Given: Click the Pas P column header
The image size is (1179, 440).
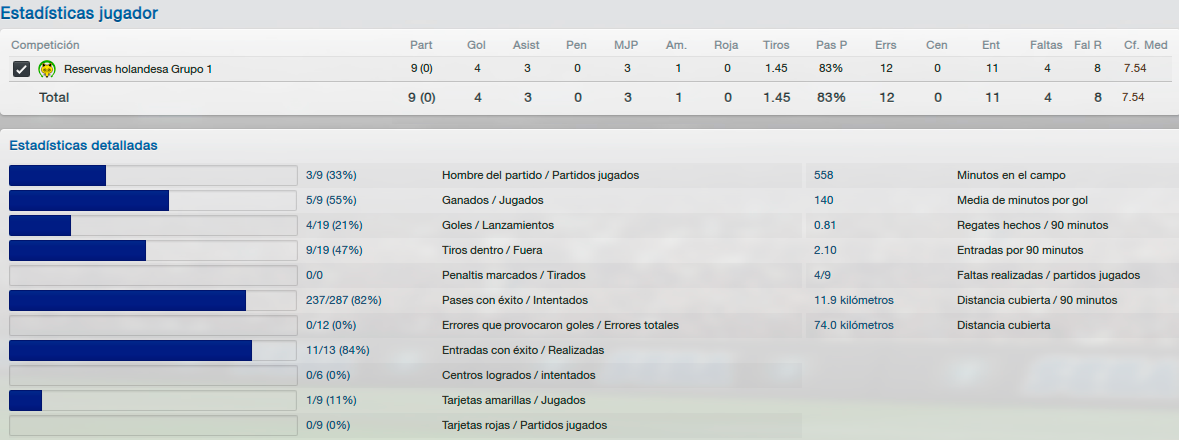Looking at the screenshot, I should pos(832,45).
